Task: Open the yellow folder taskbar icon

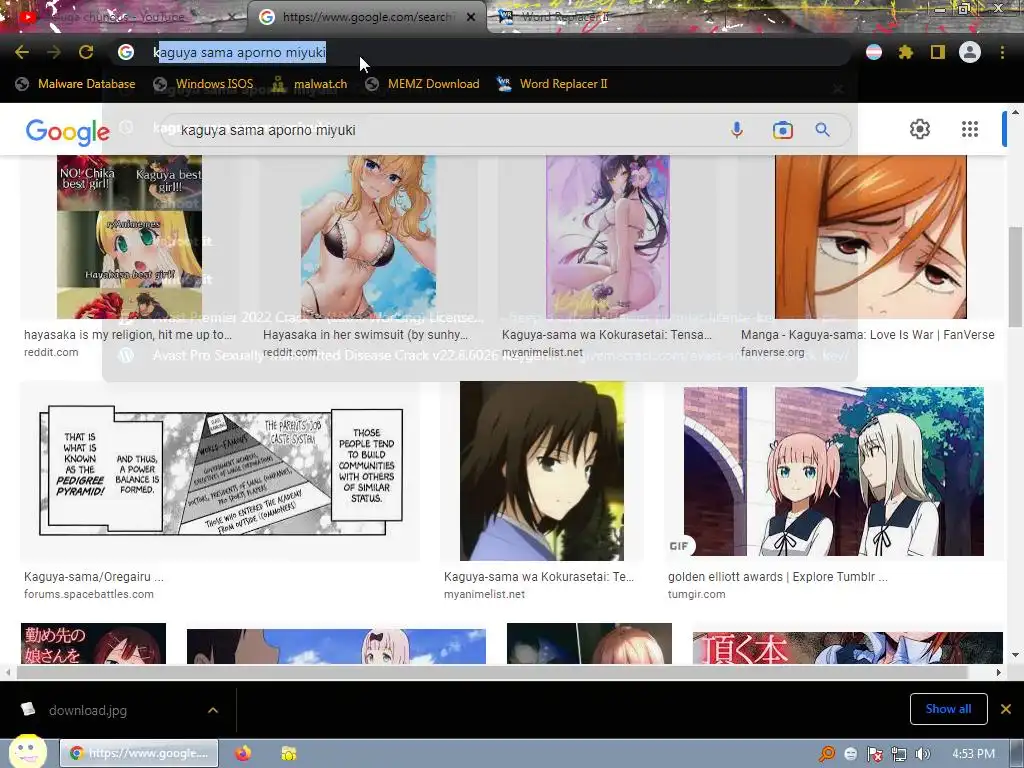Action: 289,753
